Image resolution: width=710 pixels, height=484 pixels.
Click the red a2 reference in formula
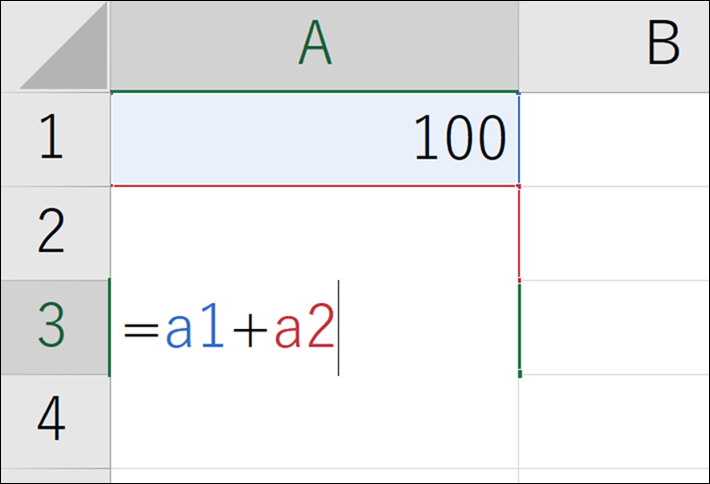tap(303, 329)
